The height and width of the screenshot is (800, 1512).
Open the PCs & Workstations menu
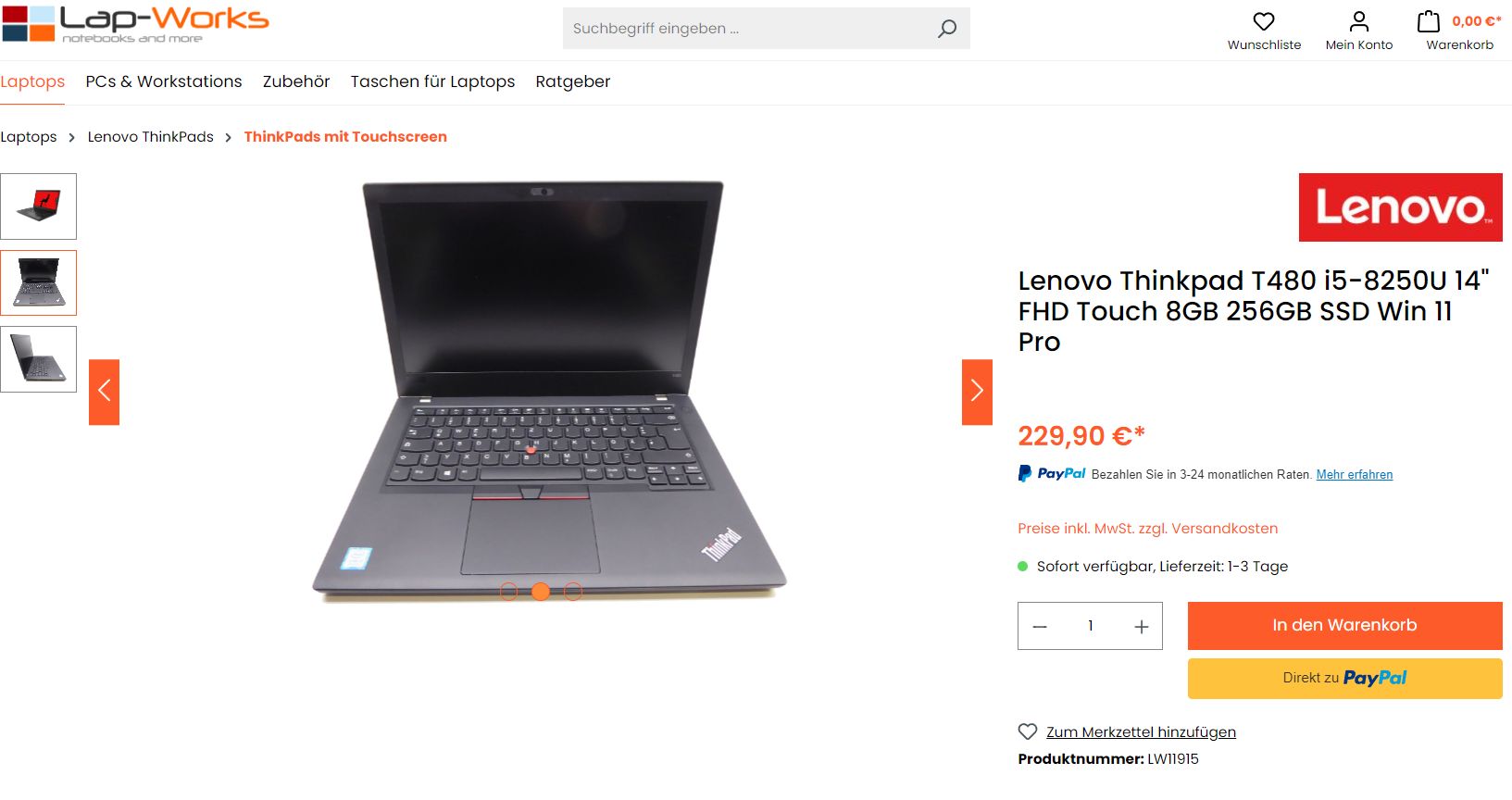(x=164, y=81)
